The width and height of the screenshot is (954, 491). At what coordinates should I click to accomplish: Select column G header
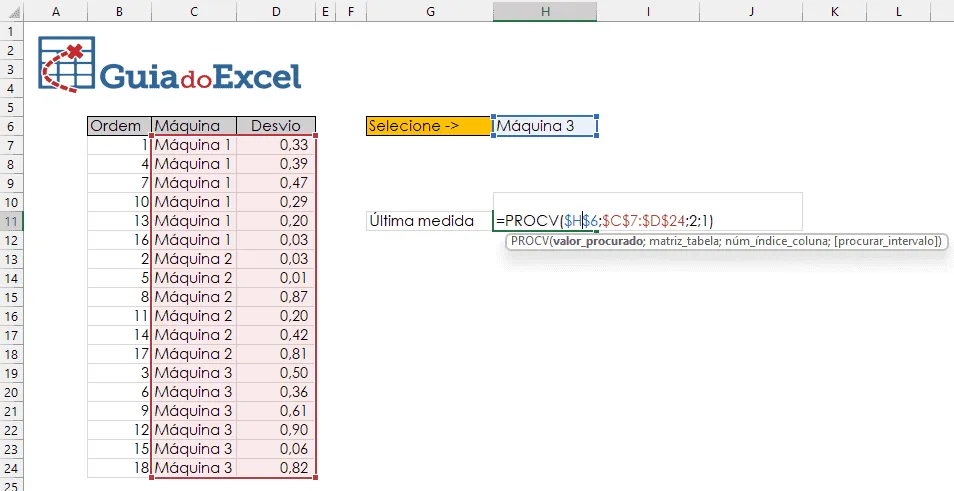[430, 11]
